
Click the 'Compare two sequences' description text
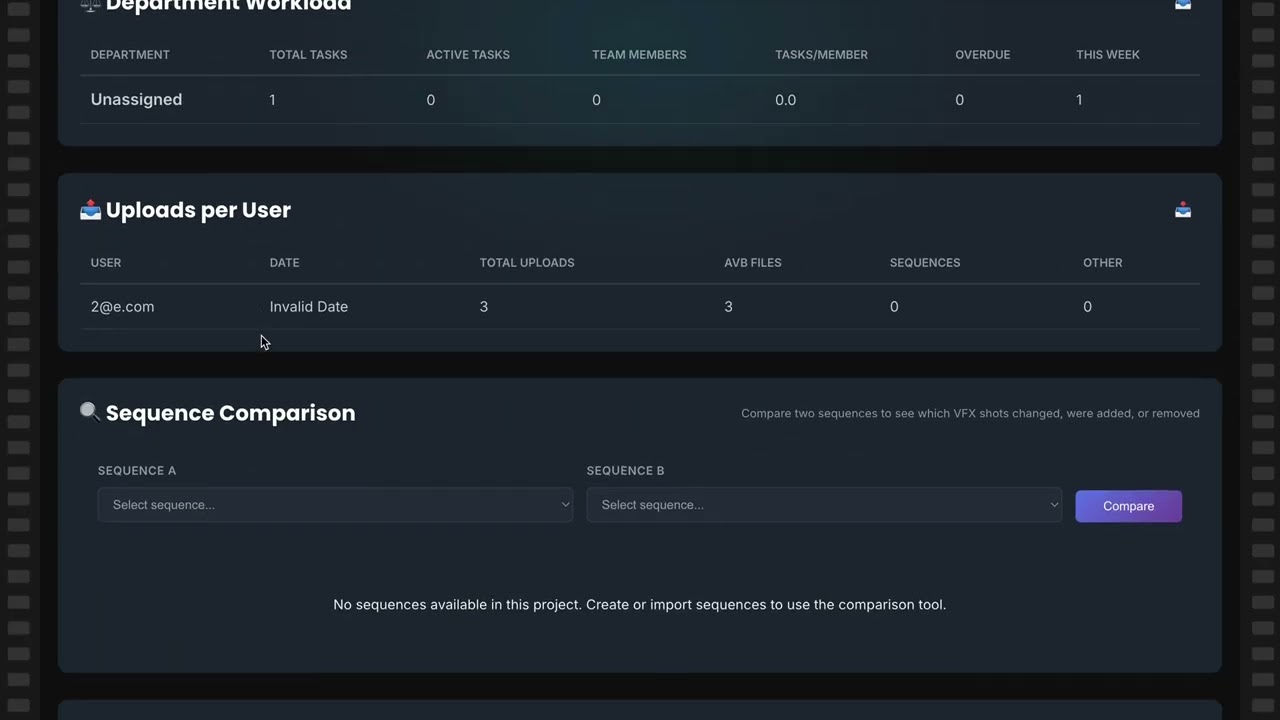tap(970, 413)
